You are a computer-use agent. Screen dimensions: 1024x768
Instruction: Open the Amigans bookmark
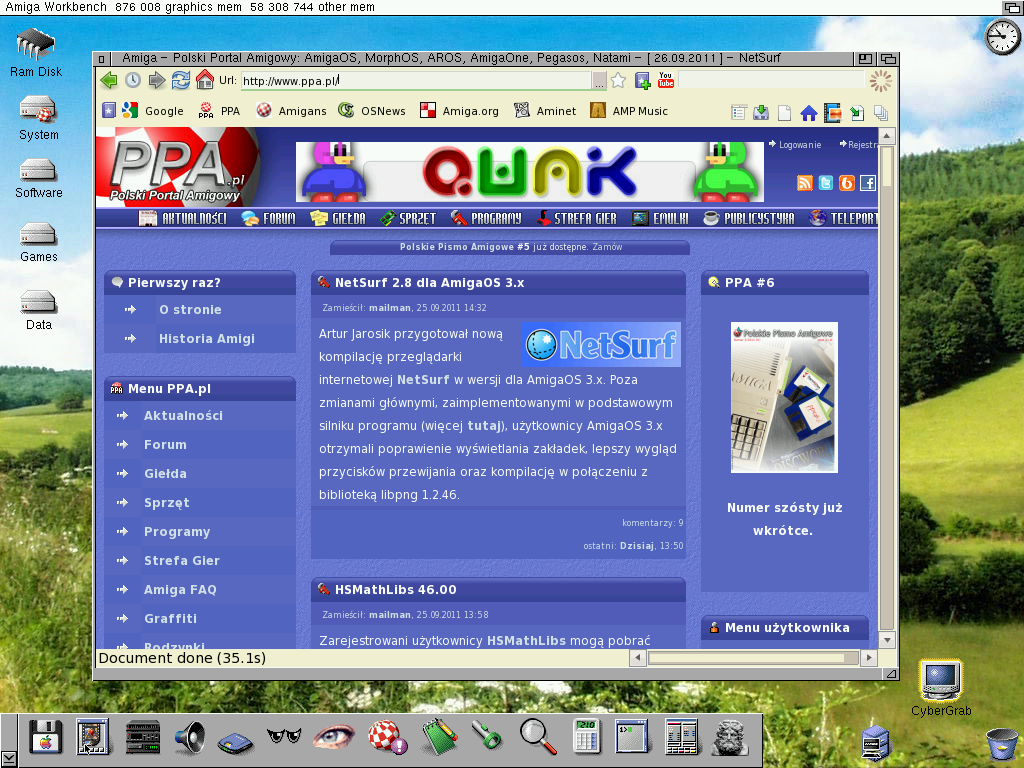coord(291,111)
